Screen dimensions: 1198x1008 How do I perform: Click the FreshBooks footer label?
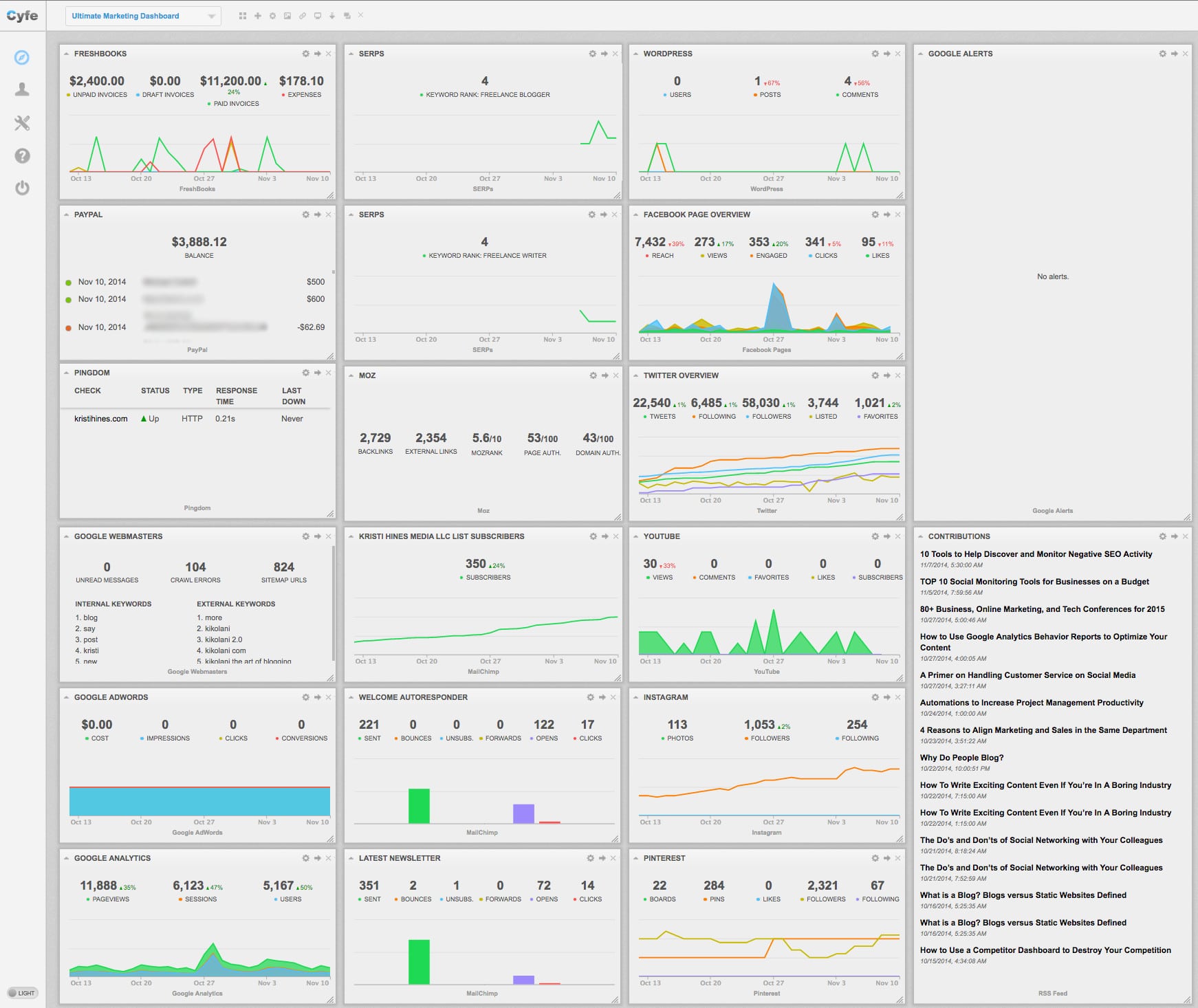[197, 189]
